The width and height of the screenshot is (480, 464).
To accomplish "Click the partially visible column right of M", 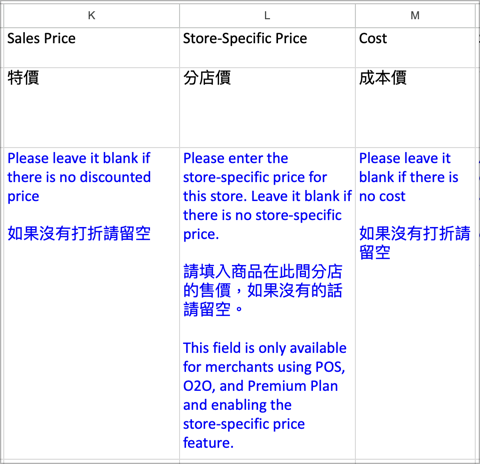I will [x=478, y=15].
